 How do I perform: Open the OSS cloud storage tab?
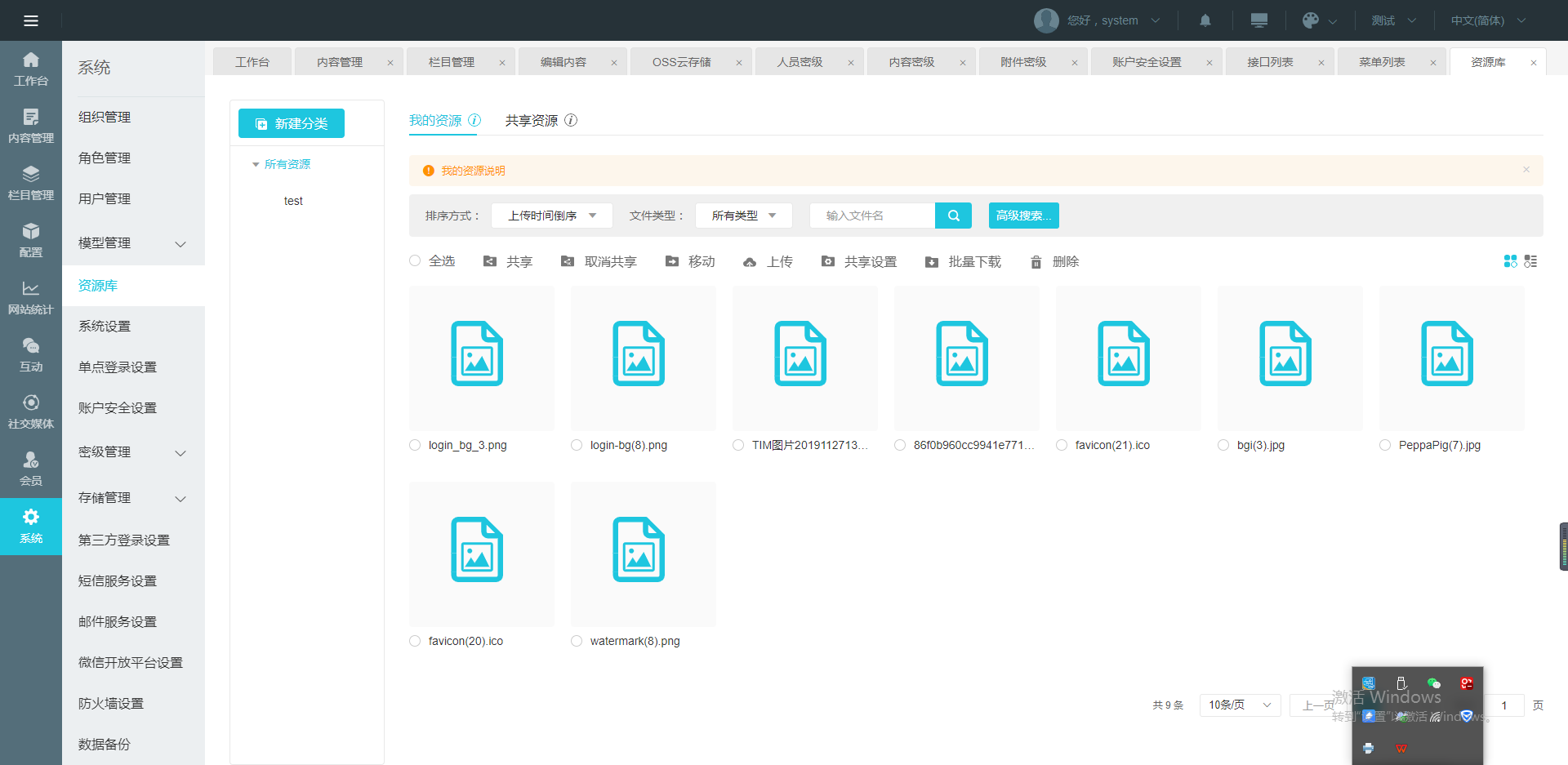pyautogui.click(x=681, y=62)
